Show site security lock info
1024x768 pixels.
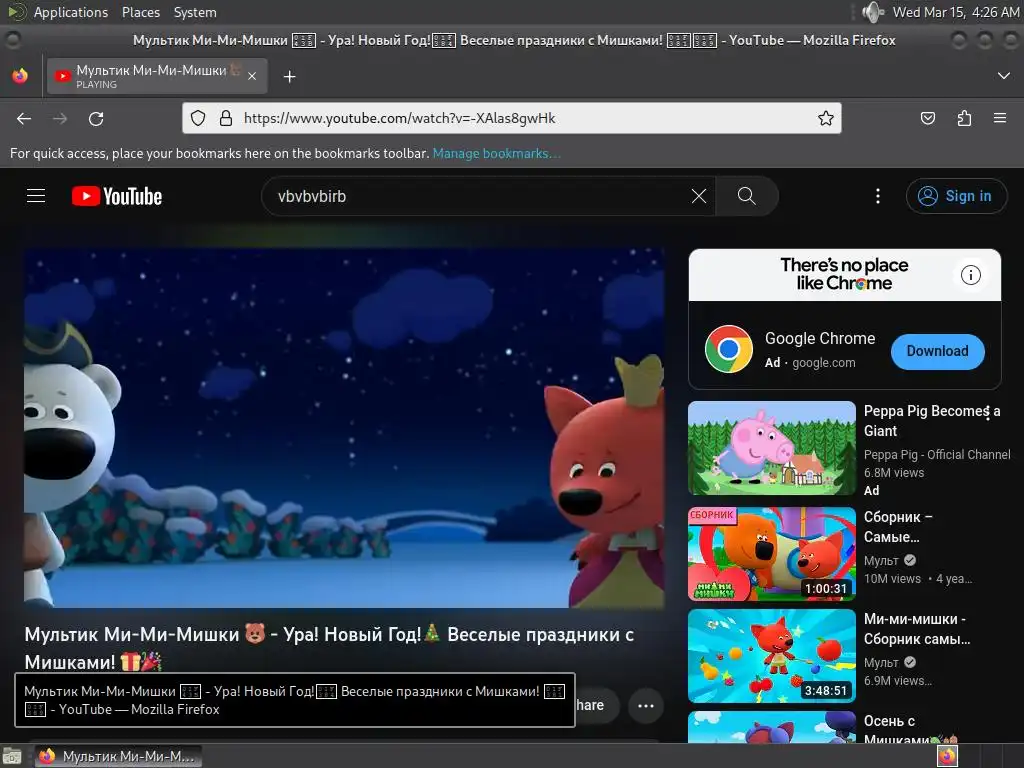(226, 118)
